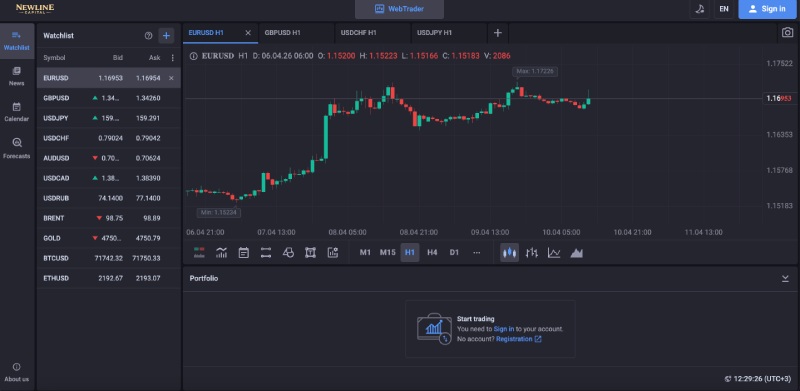Add a new chart tab
The width and height of the screenshot is (800, 391).
[x=498, y=33]
